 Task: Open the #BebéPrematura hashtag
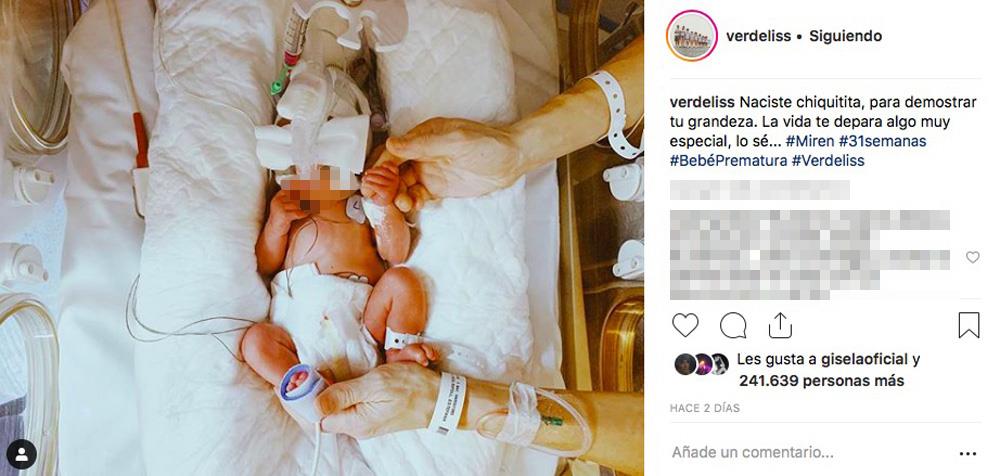[728, 161]
